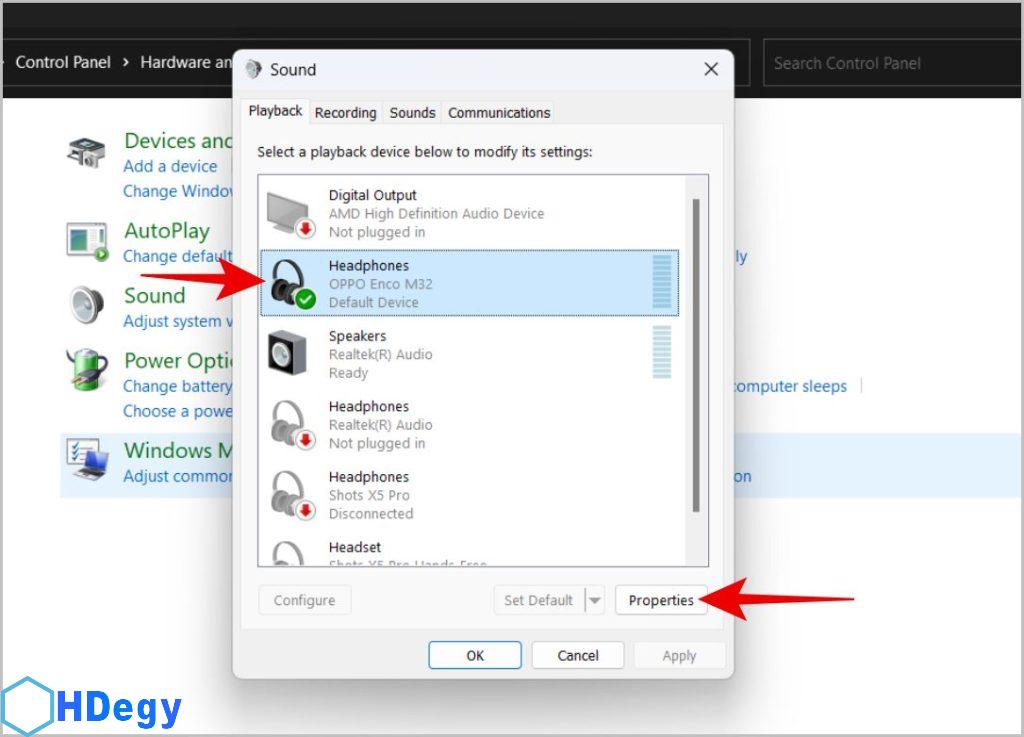The width and height of the screenshot is (1024, 737).
Task: Open the Sounds tab
Action: tap(412, 113)
